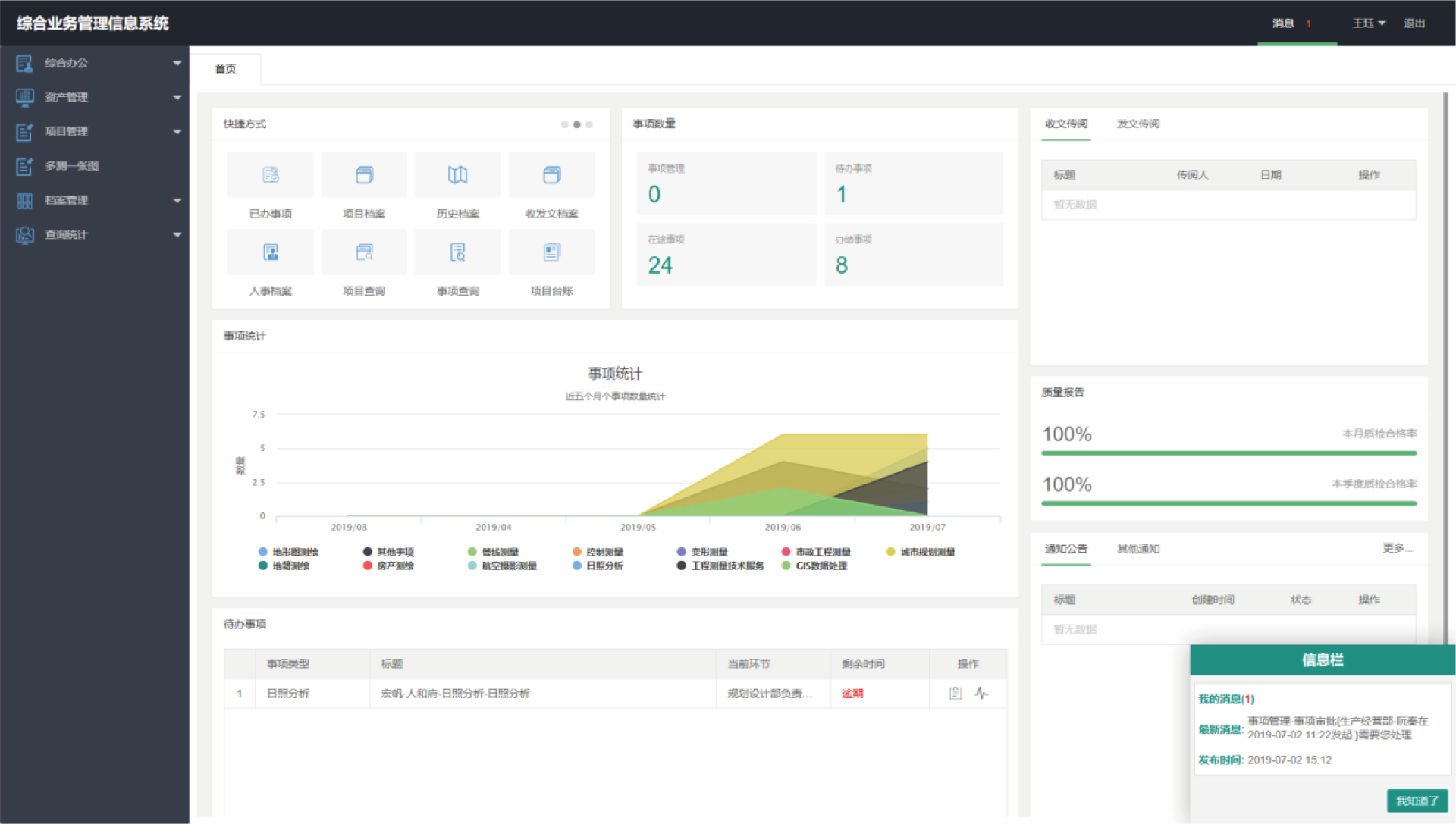
Task: Click the 更多 link in the notices panel
Action: 1396,548
